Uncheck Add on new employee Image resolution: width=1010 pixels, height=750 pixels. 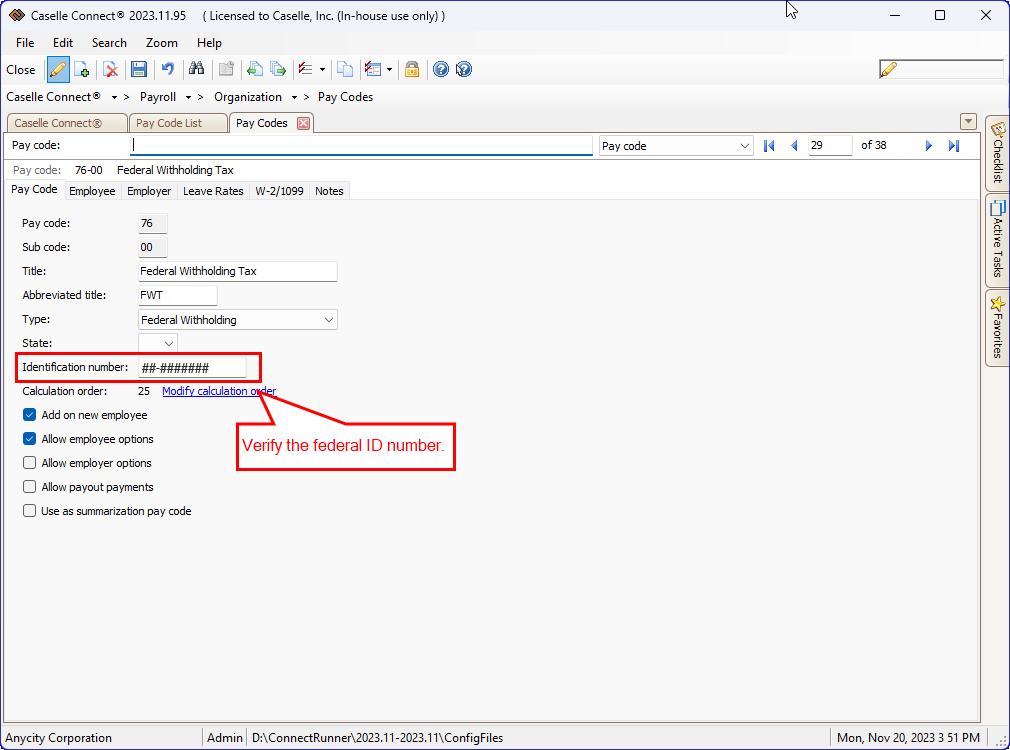tap(29, 414)
